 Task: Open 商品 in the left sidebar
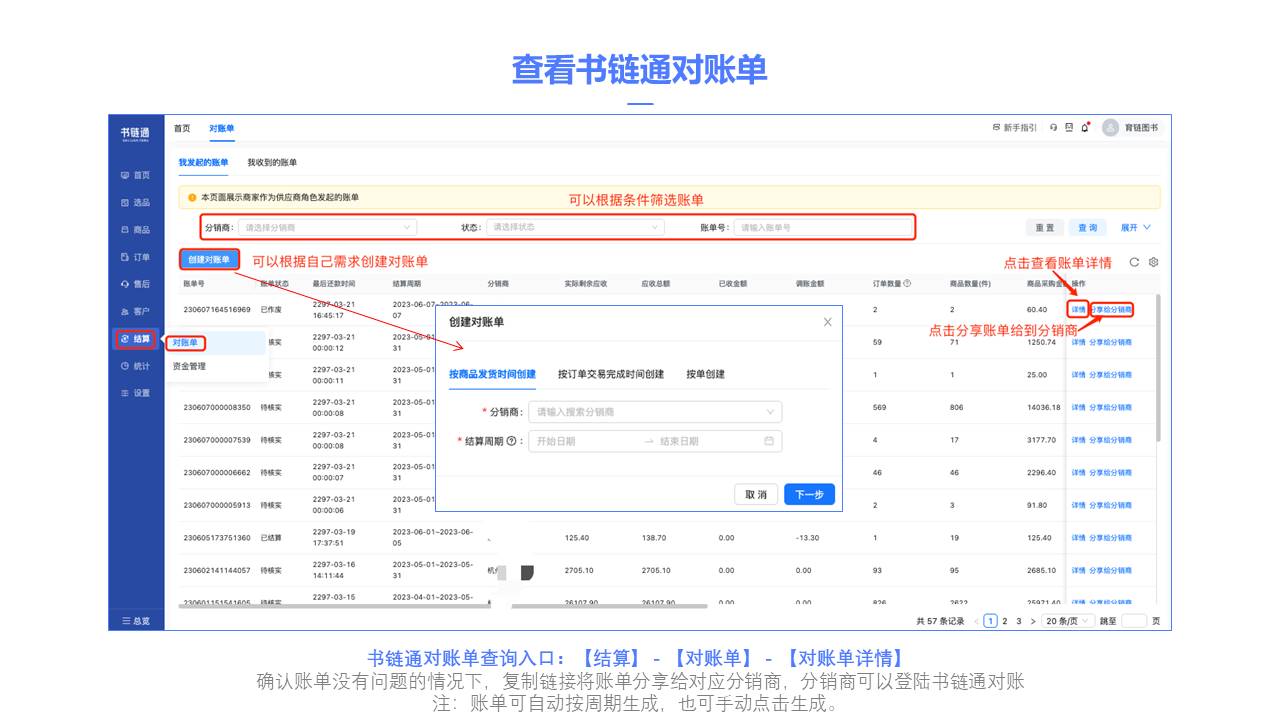click(135, 230)
